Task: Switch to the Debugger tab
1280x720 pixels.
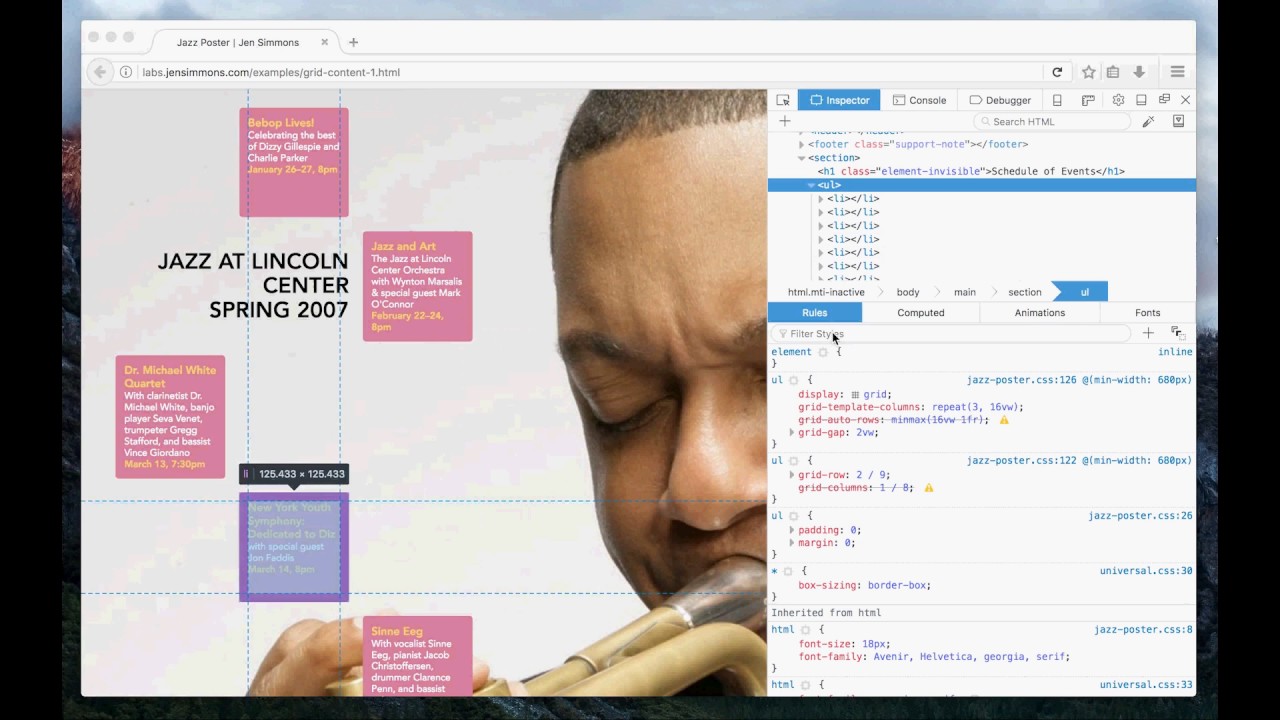Action: pyautogui.click(x=1000, y=100)
